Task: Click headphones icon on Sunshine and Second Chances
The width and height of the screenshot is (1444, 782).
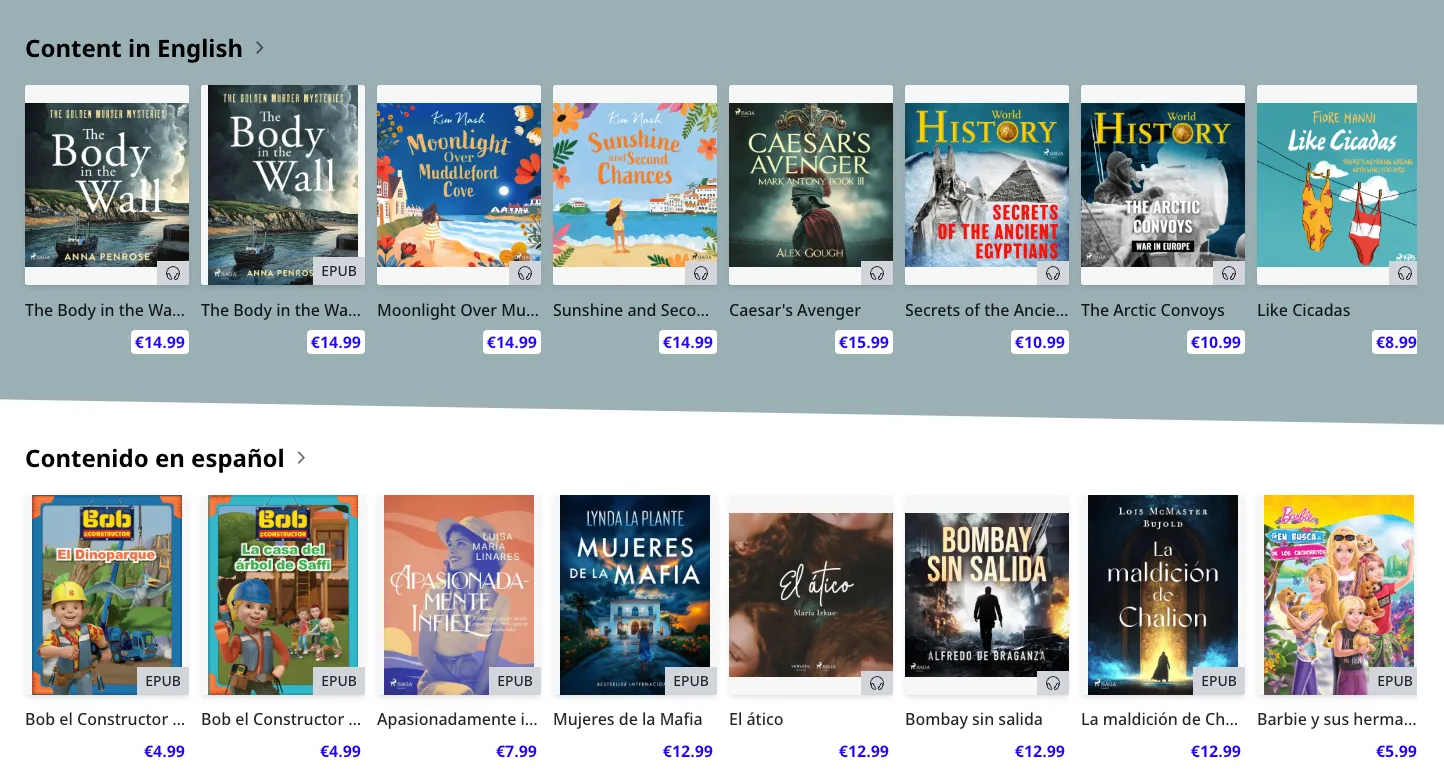Action: coord(701,273)
